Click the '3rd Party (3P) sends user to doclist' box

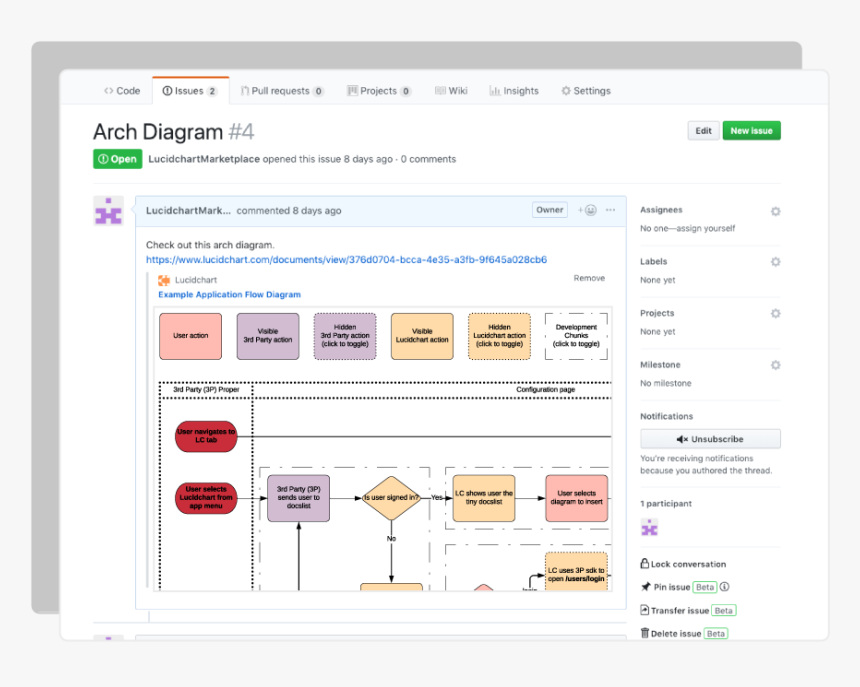[298, 498]
